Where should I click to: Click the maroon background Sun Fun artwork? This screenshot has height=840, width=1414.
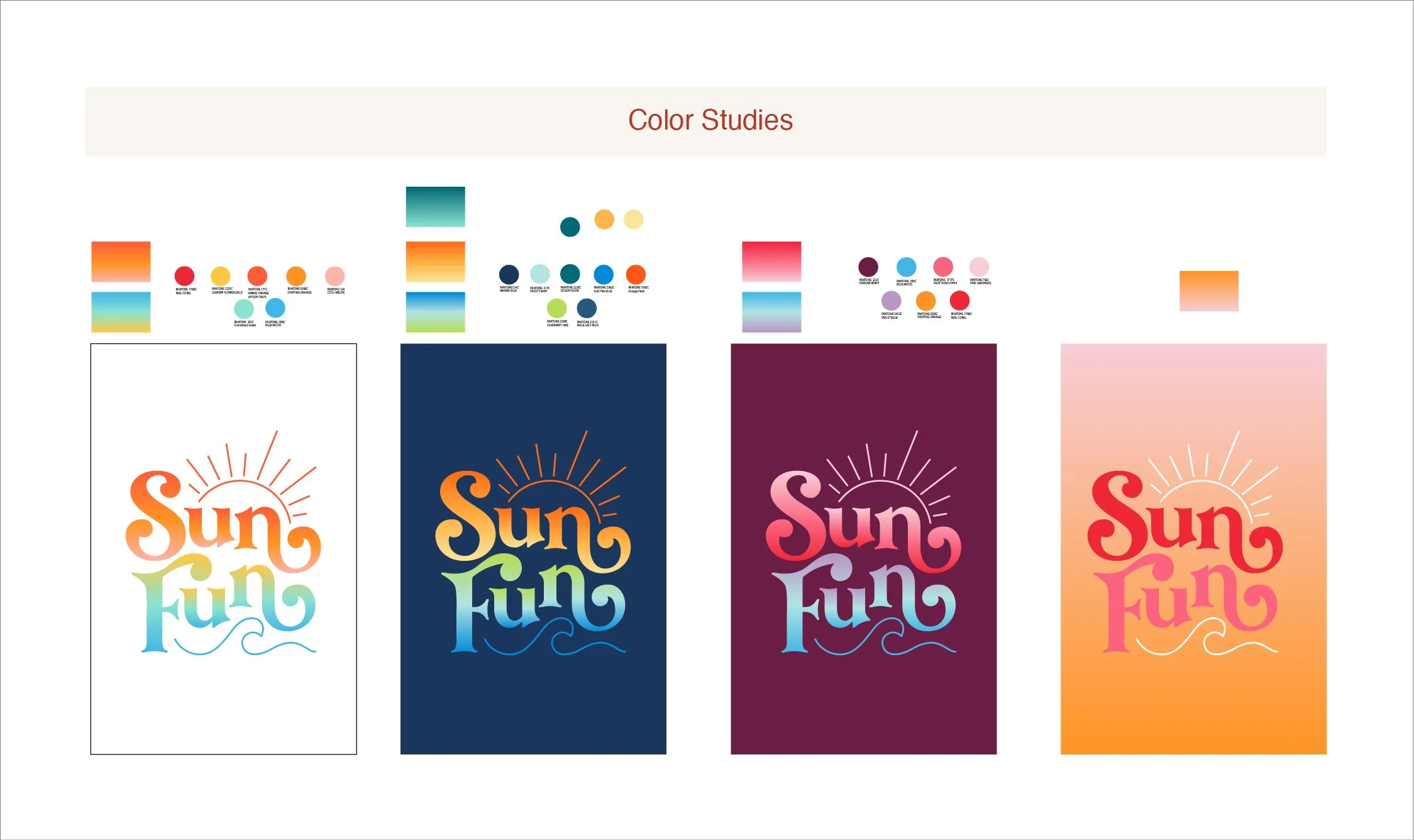863,549
